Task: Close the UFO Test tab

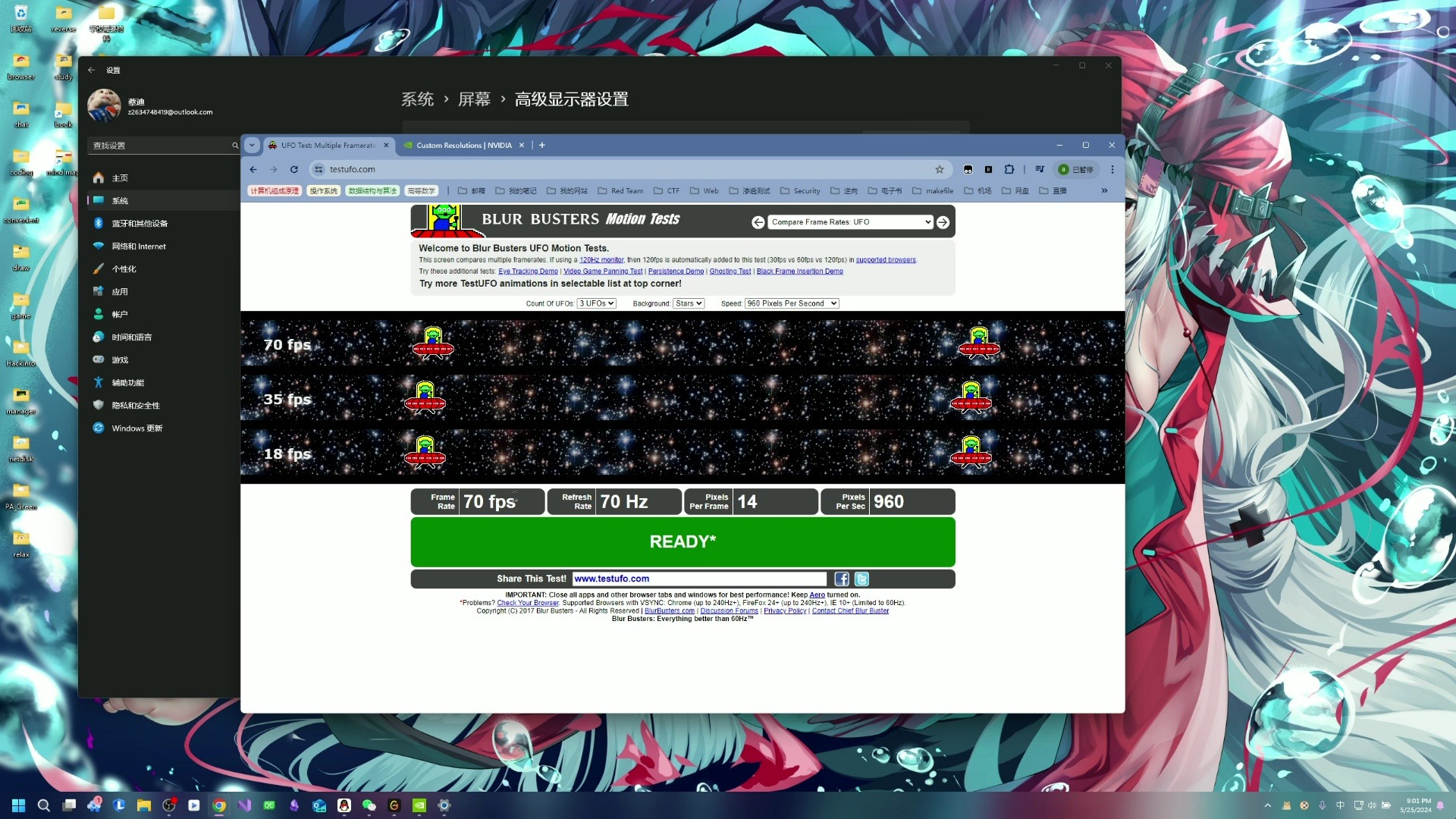Action: (386, 145)
